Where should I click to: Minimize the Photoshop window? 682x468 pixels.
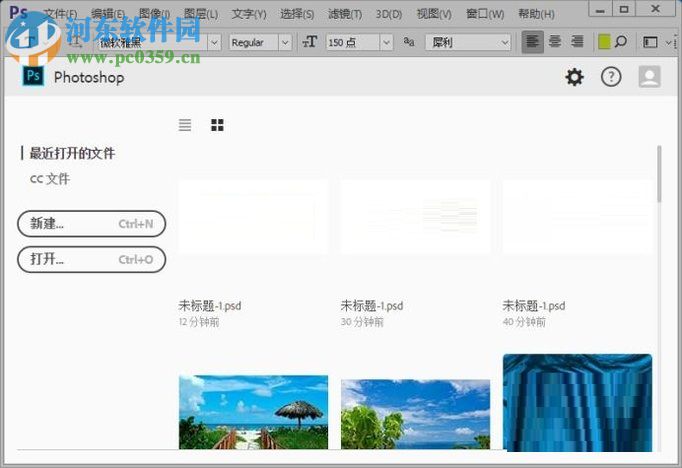pos(600,9)
